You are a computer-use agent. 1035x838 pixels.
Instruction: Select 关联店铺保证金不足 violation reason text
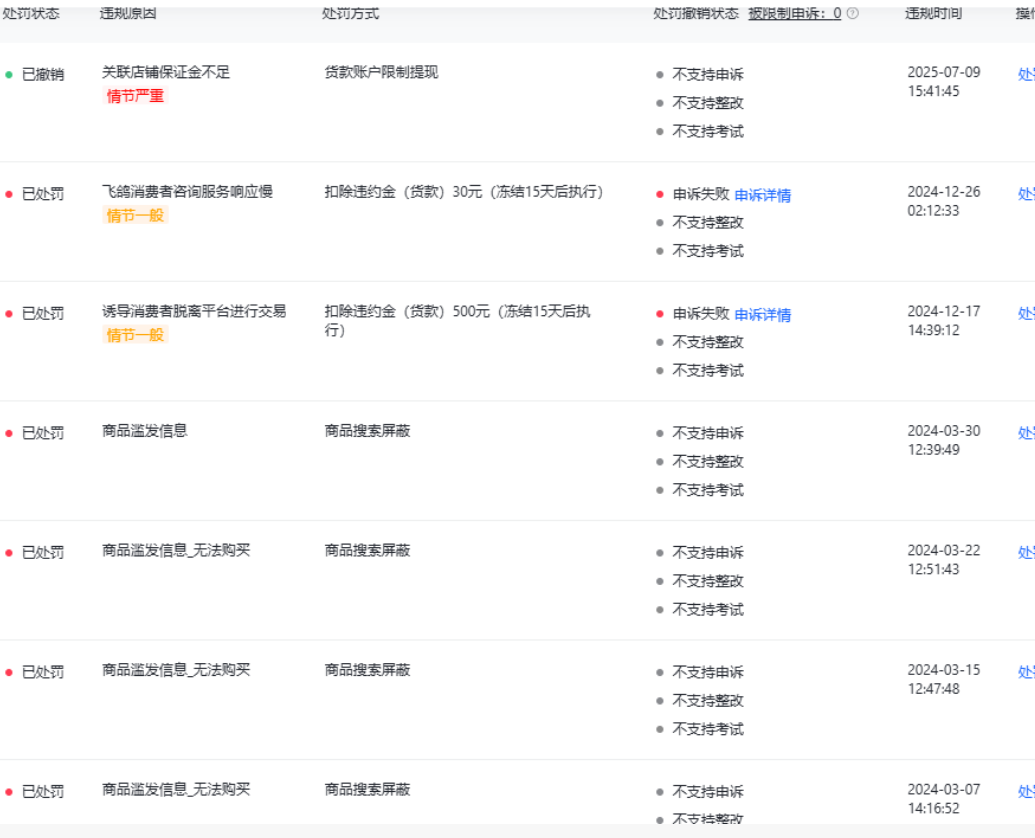click(x=165, y=72)
